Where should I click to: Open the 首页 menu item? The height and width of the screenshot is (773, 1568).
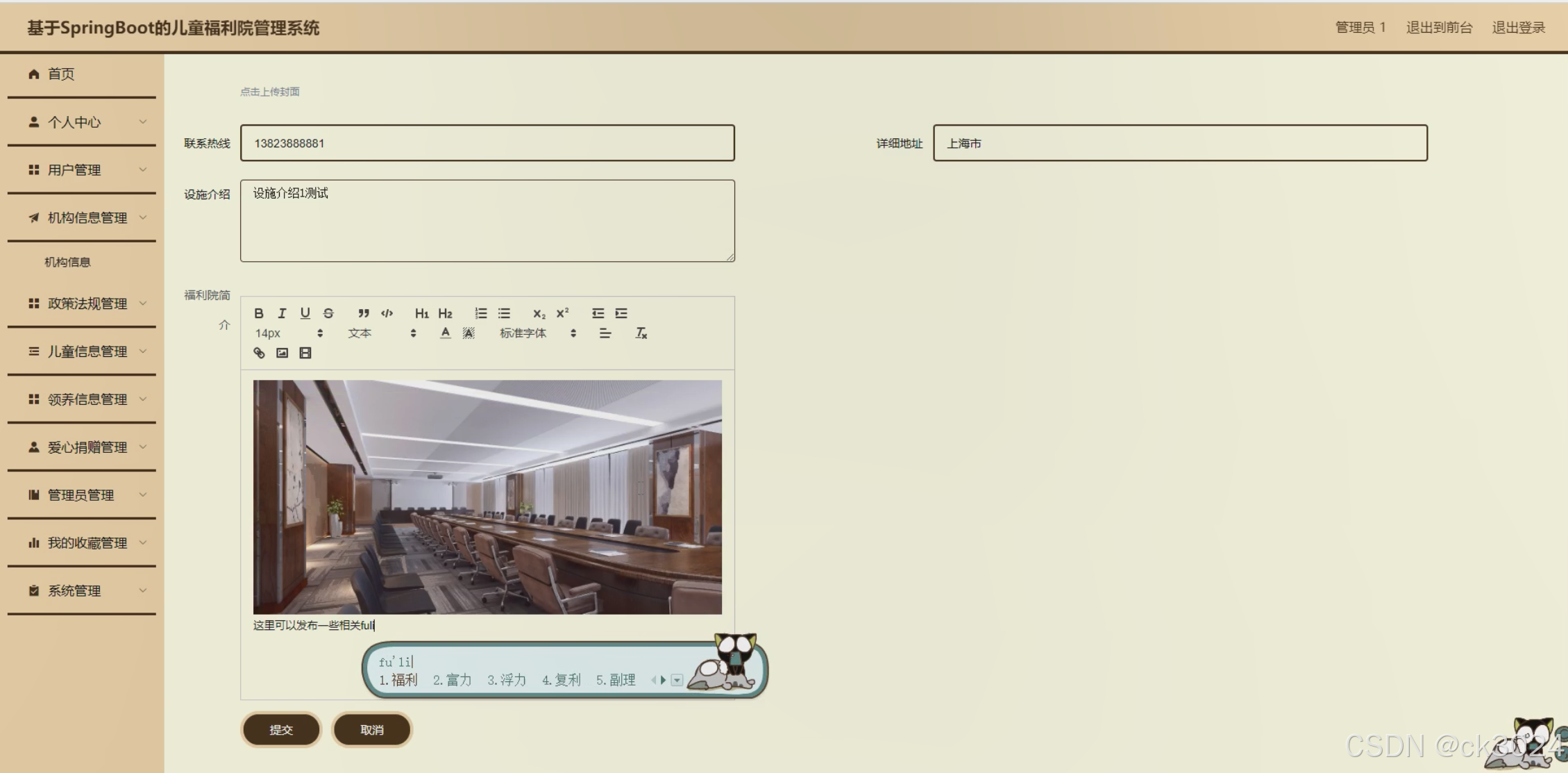pyautogui.click(x=61, y=74)
